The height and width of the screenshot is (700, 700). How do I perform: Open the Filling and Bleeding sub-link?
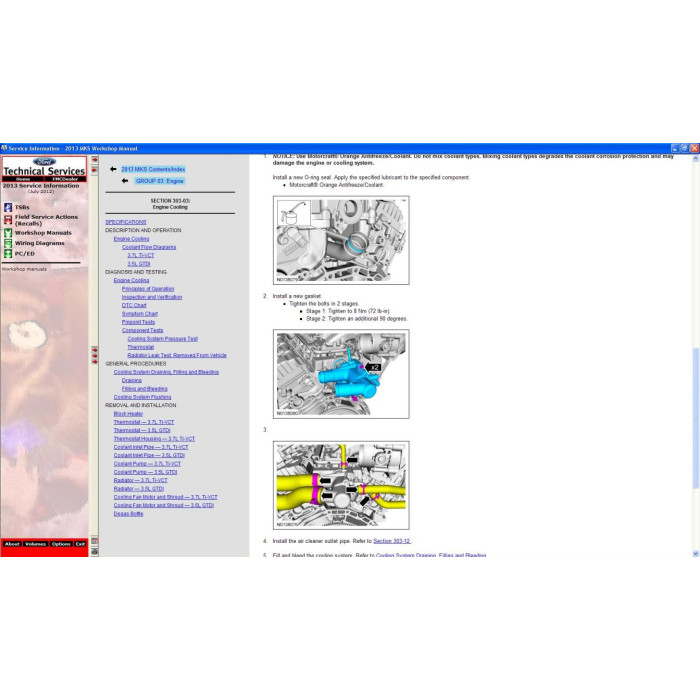pos(145,389)
